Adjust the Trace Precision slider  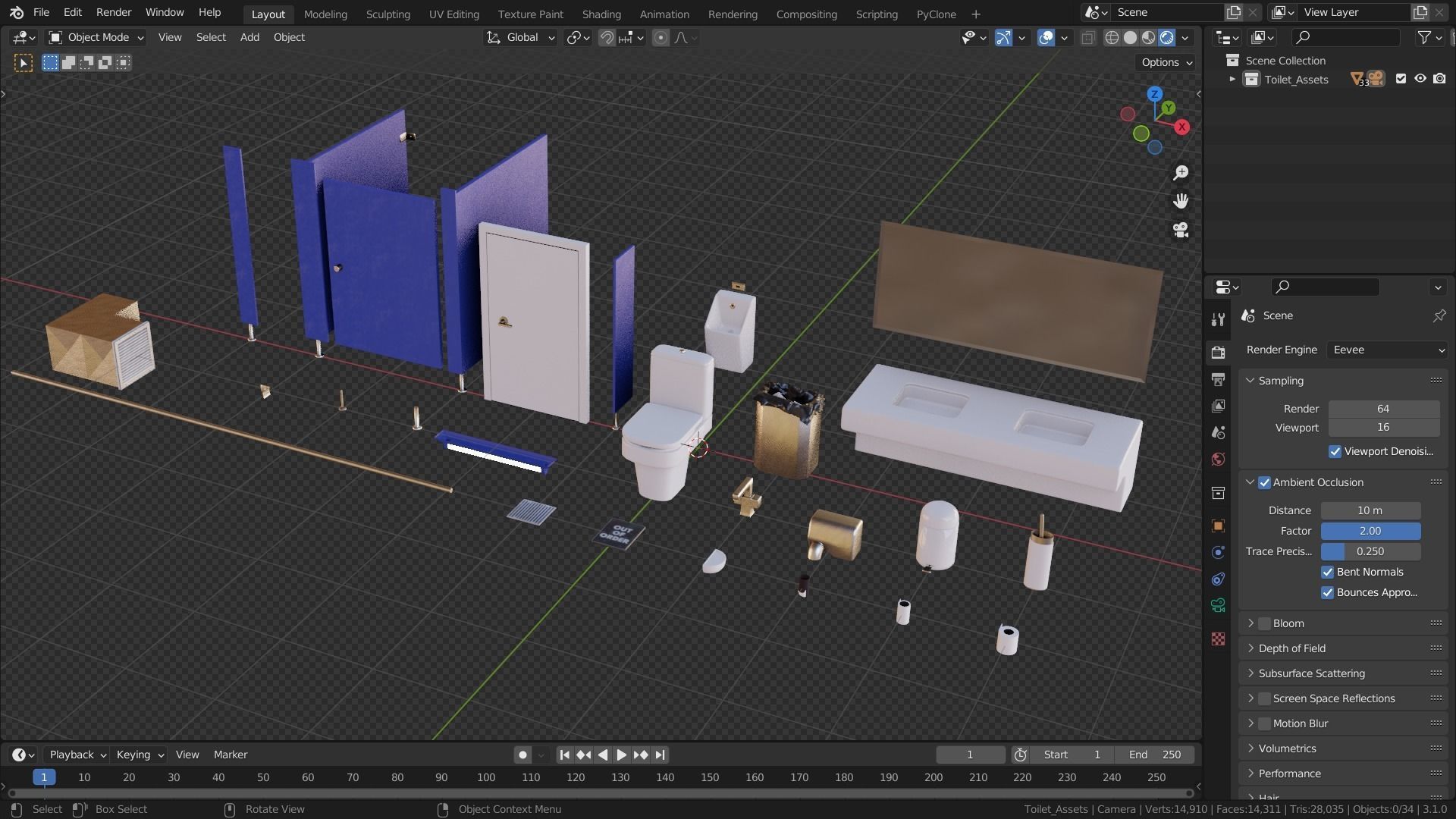click(x=1370, y=552)
